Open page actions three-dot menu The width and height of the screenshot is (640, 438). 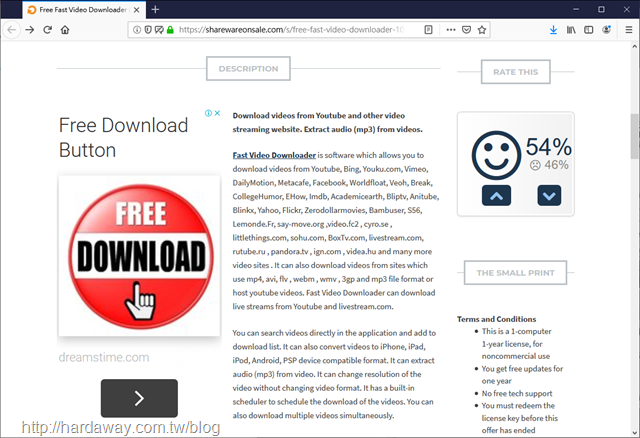451,30
